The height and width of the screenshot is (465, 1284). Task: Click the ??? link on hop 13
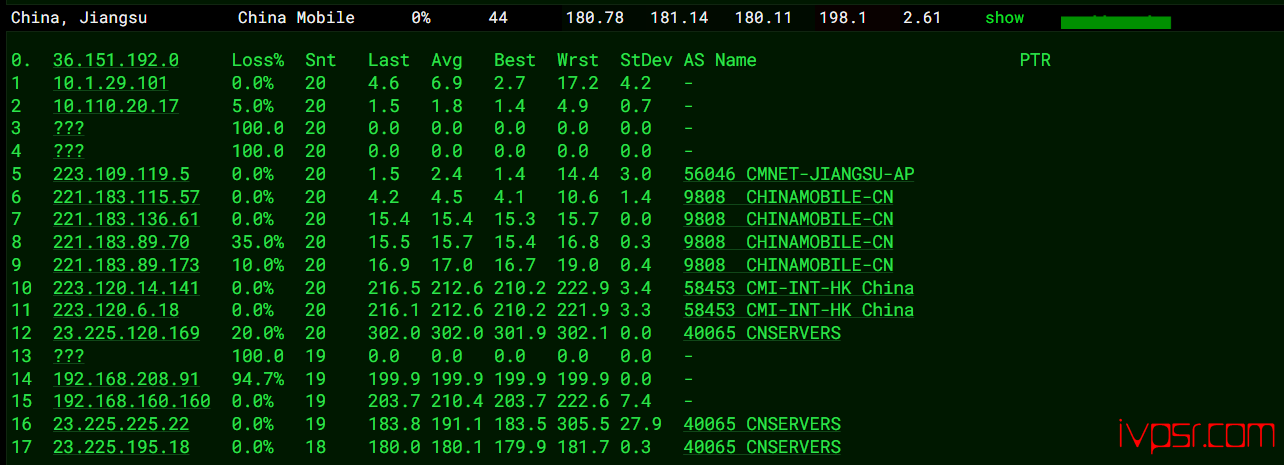click(x=68, y=356)
